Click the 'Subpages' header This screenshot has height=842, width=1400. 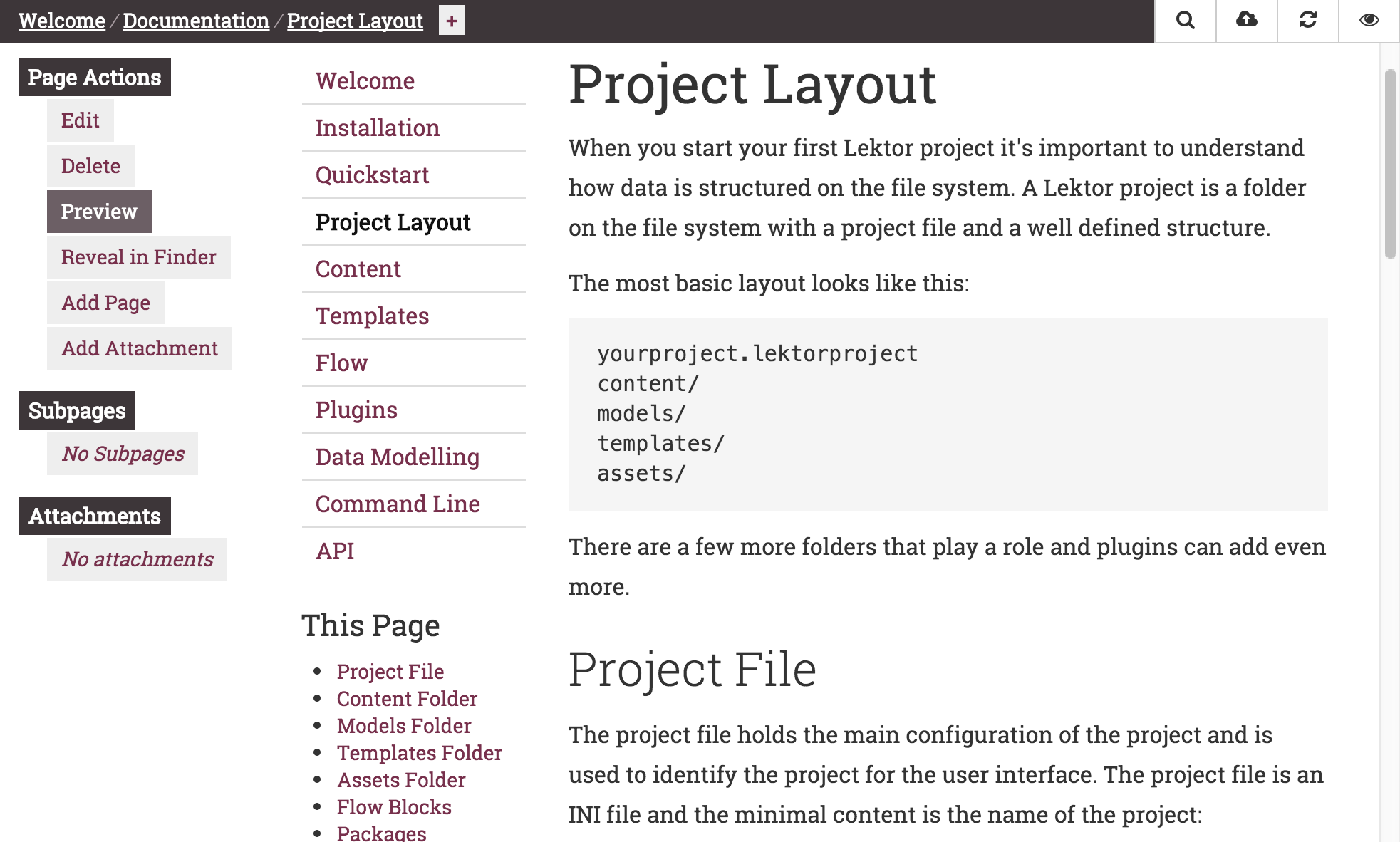coord(77,410)
